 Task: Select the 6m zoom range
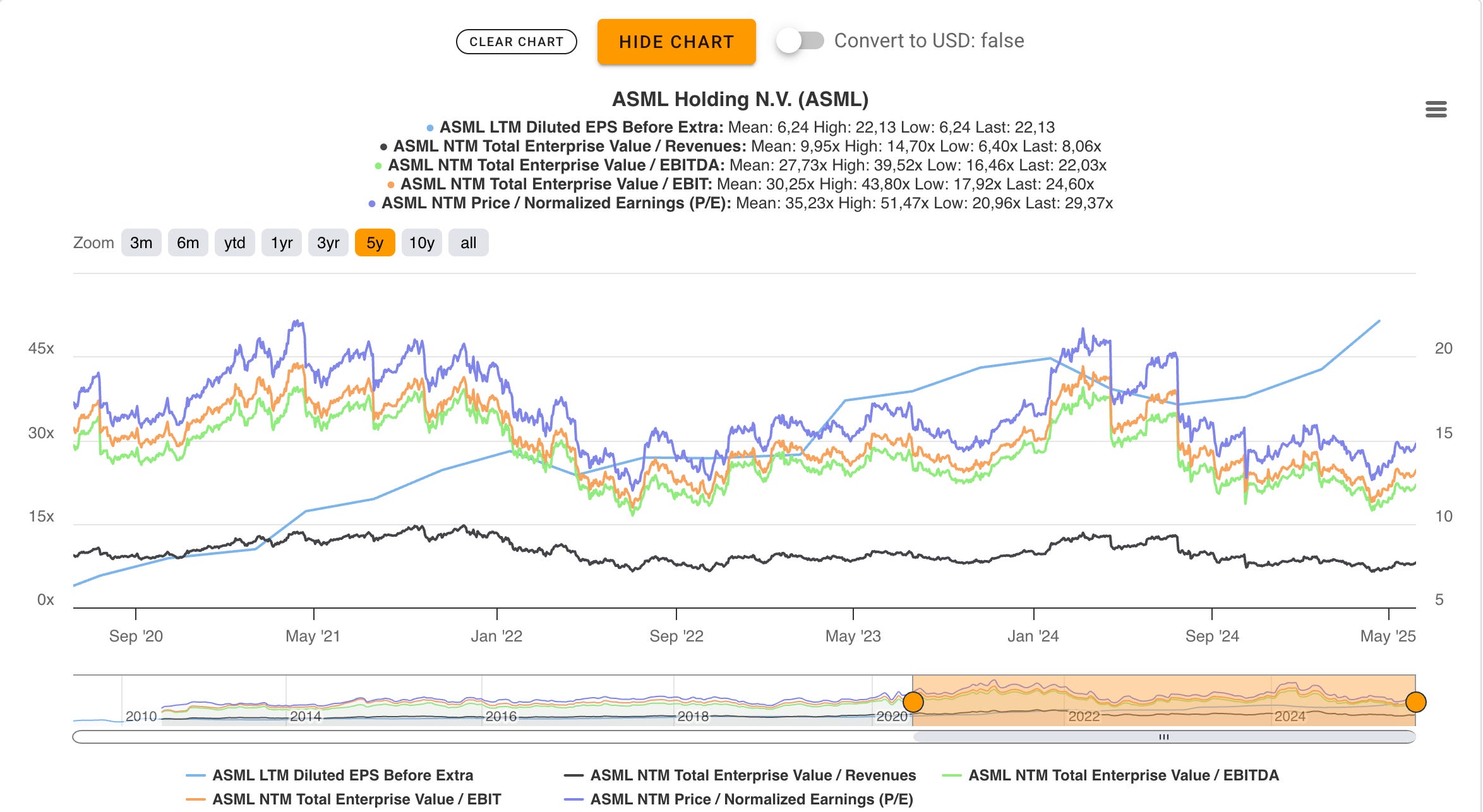point(188,243)
